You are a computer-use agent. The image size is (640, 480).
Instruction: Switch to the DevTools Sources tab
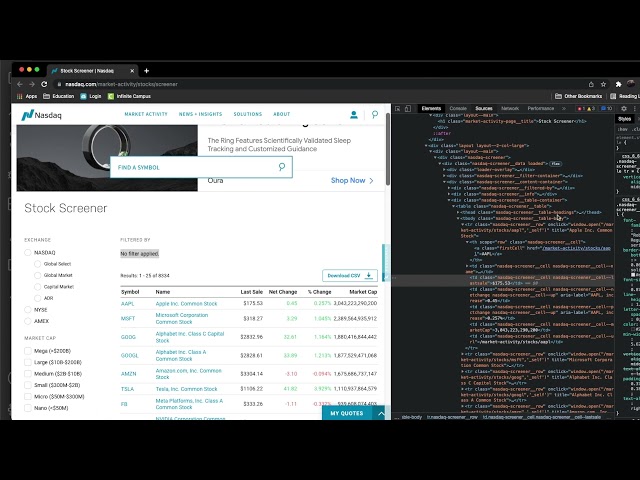click(484, 109)
